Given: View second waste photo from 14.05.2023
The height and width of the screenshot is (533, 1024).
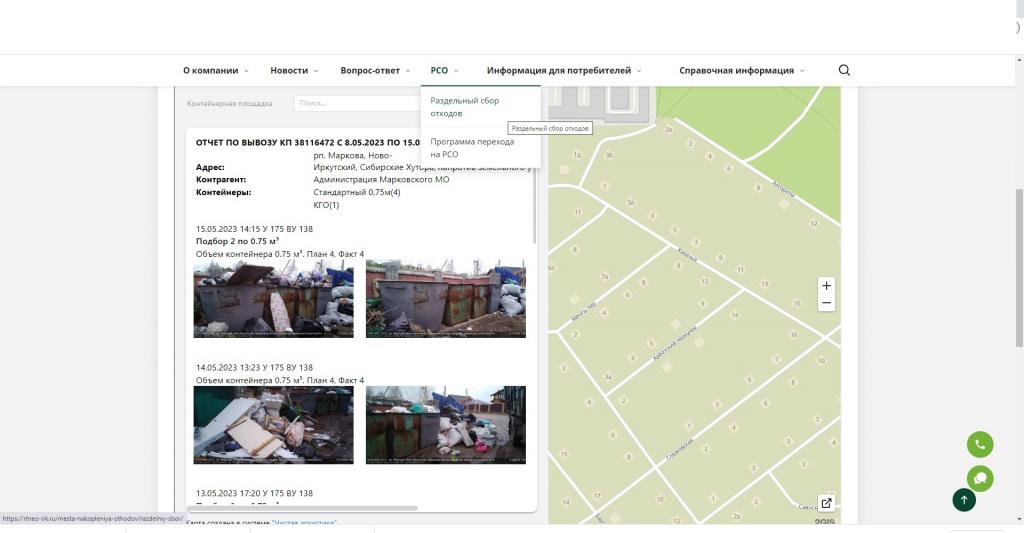Looking at the screenshot, I should click(445, 425).
